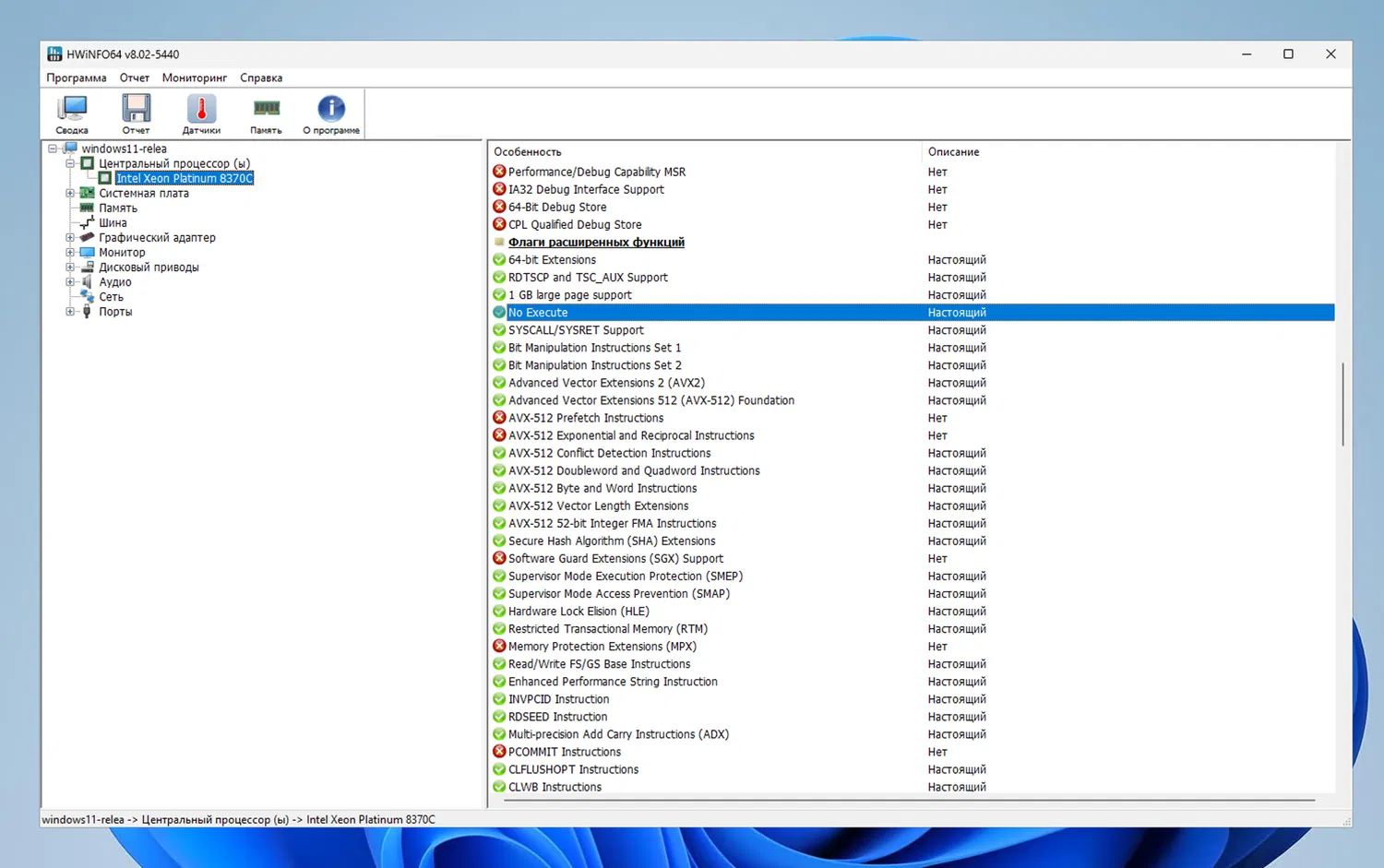Select Сеть in the device tree
1384x868 pixels.
pos(111,297)
